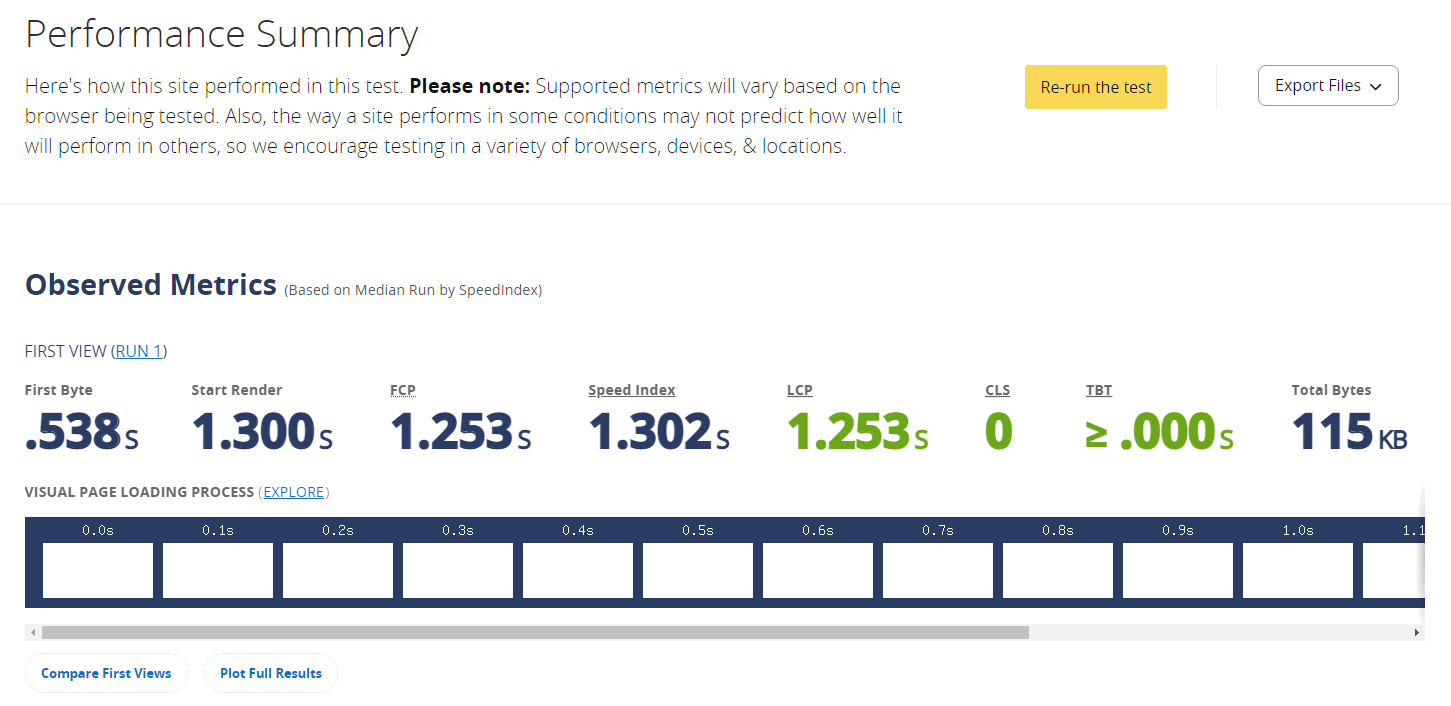Click the CLS metric label
1451x706 pixels.
click(997, 390)
